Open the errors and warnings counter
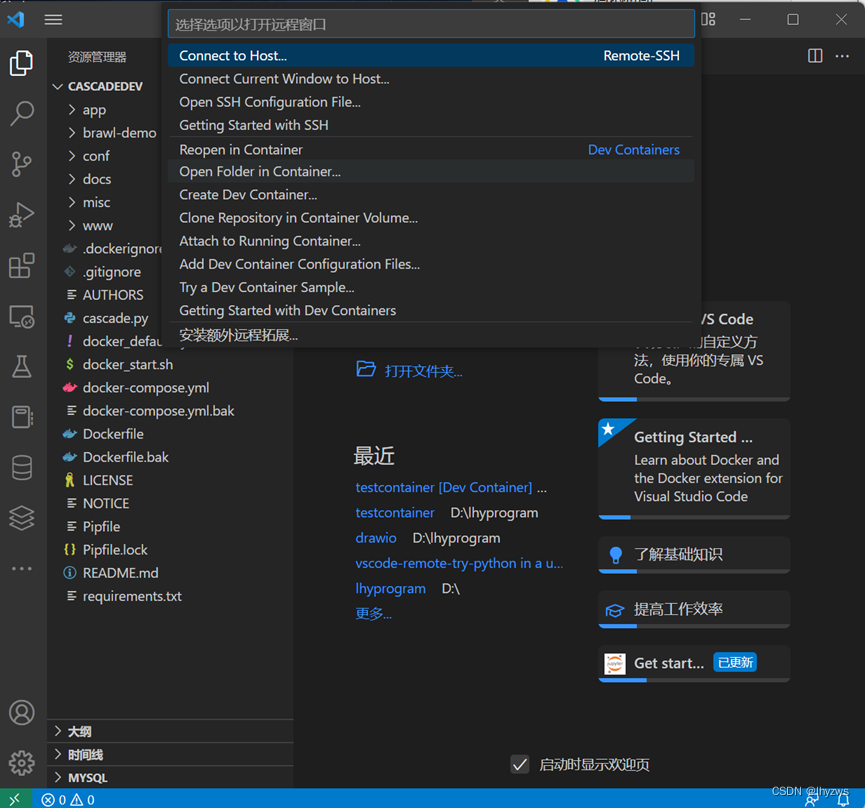Image resolution: width=865 pixels, height=808 pixels. click(x=68, y=800)
